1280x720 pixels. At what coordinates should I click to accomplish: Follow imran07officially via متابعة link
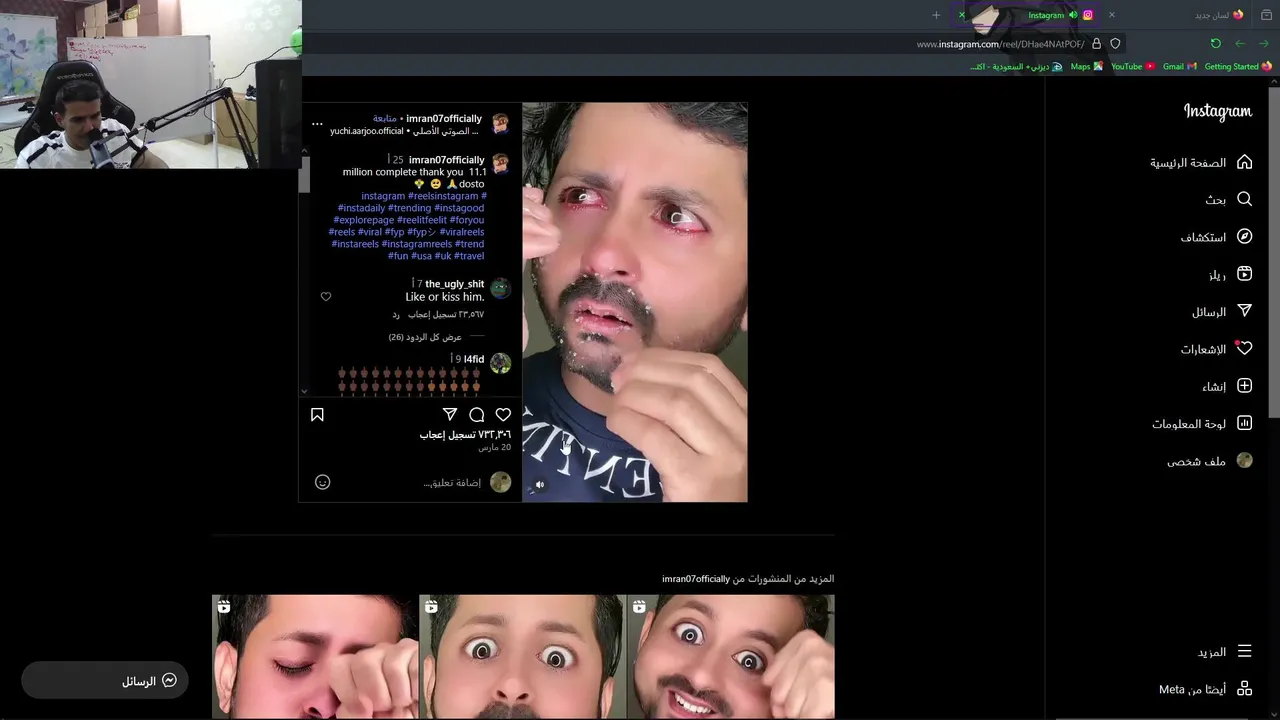coord(385,118)
